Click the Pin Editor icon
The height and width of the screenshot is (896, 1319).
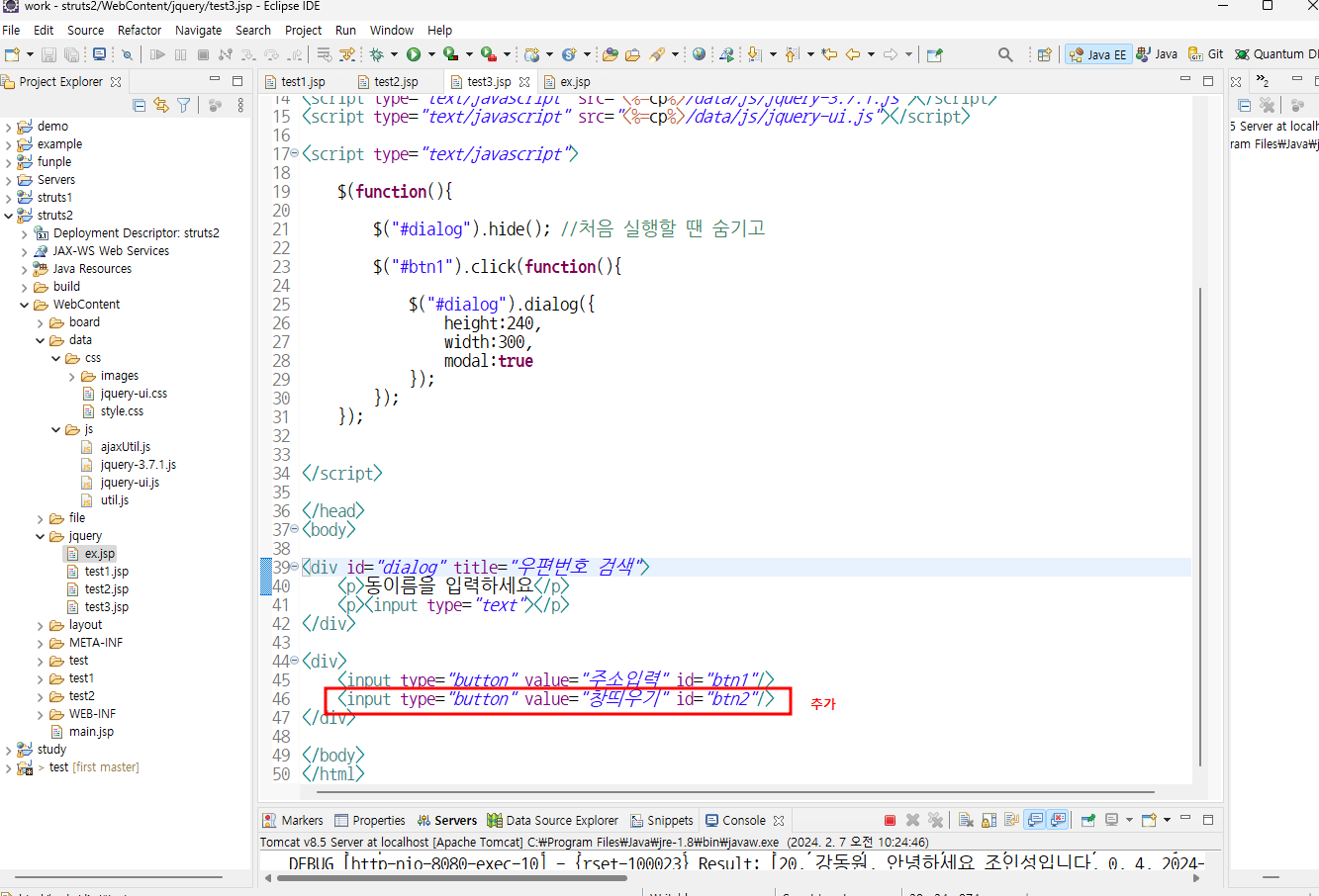934,54
